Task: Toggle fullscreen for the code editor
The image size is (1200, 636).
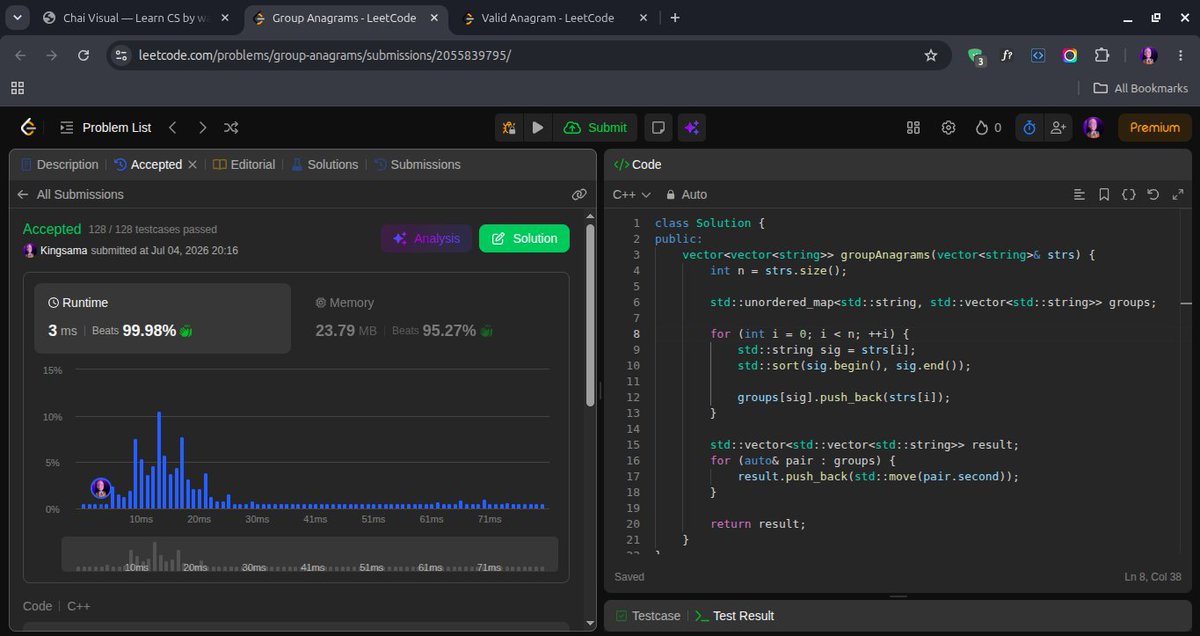Action: tap(1177, 194)
